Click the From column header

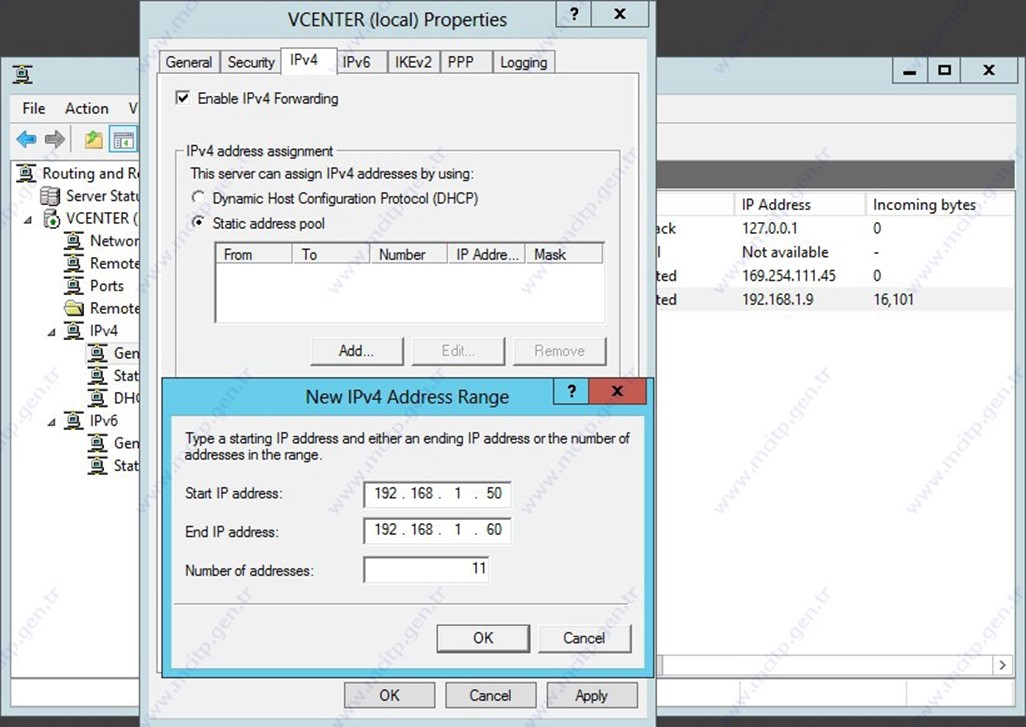(x=253, y=254)
